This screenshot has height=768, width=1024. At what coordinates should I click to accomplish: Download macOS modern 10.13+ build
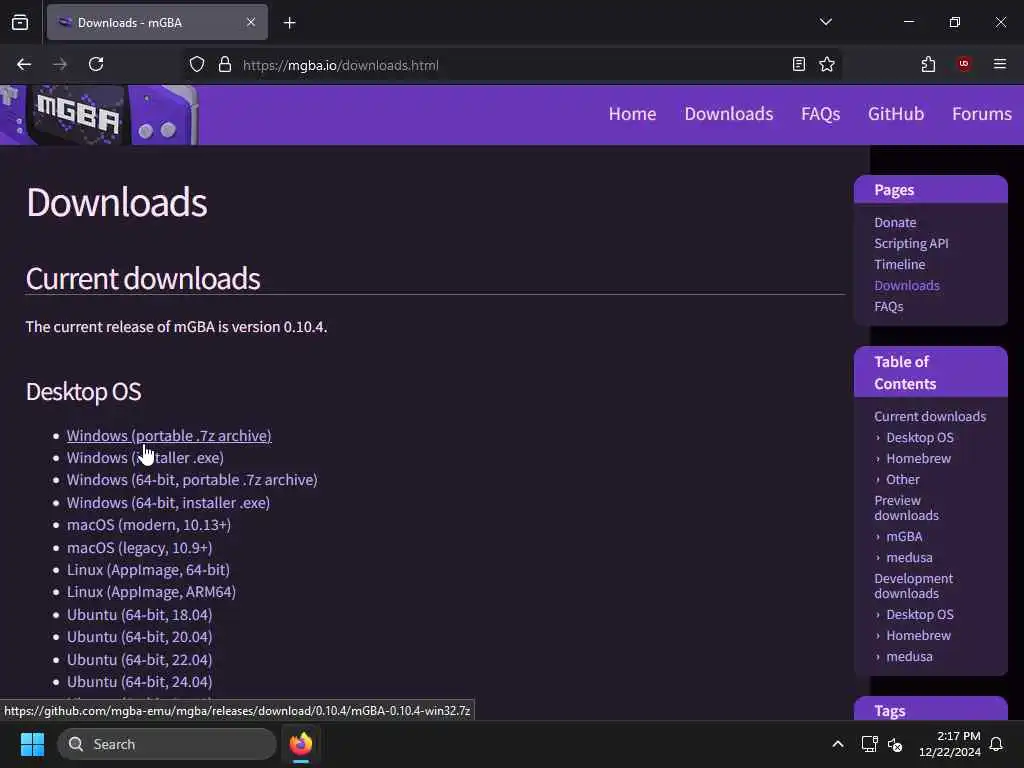coord(149,525)
